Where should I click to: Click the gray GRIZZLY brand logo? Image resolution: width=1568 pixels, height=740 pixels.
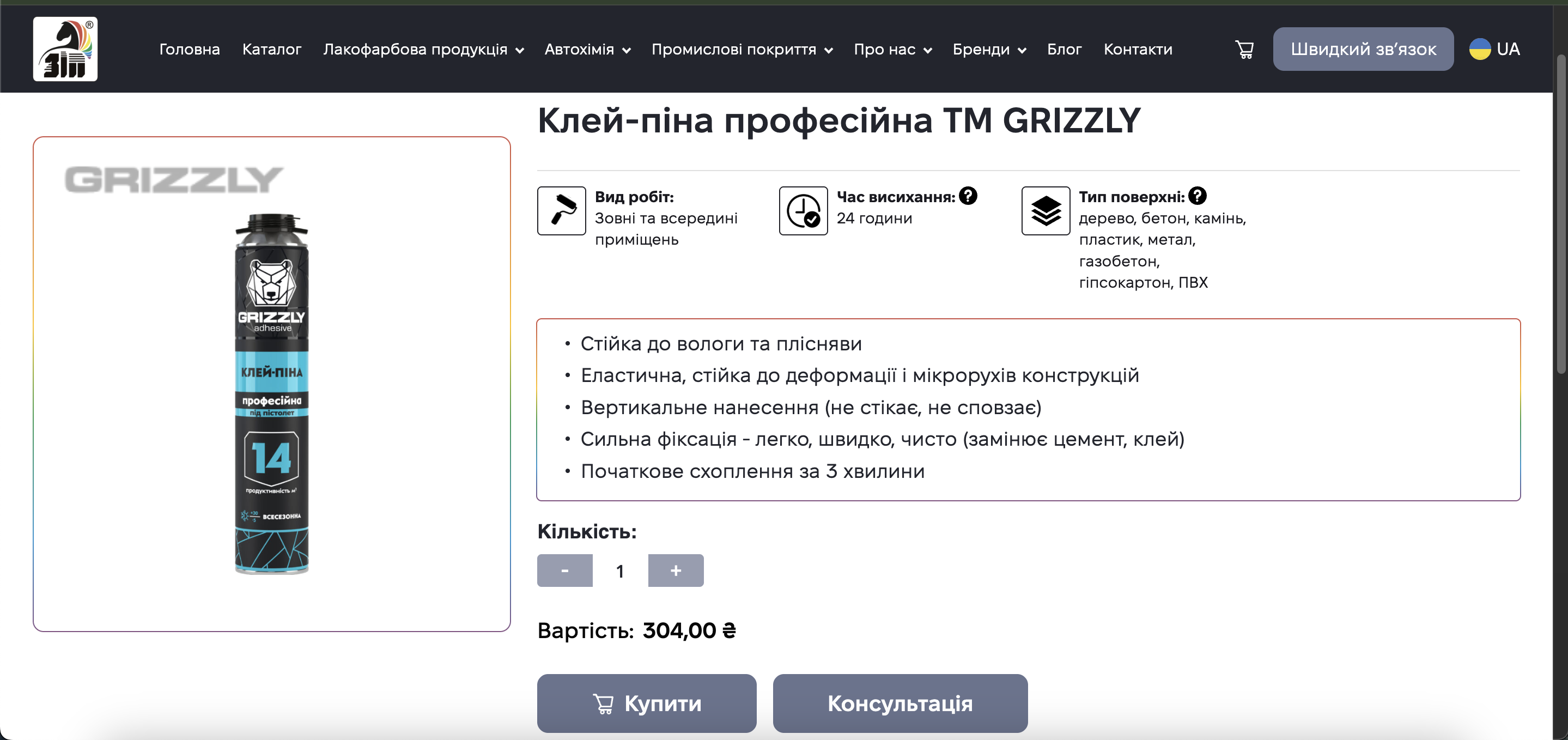[x=173, y=180]
